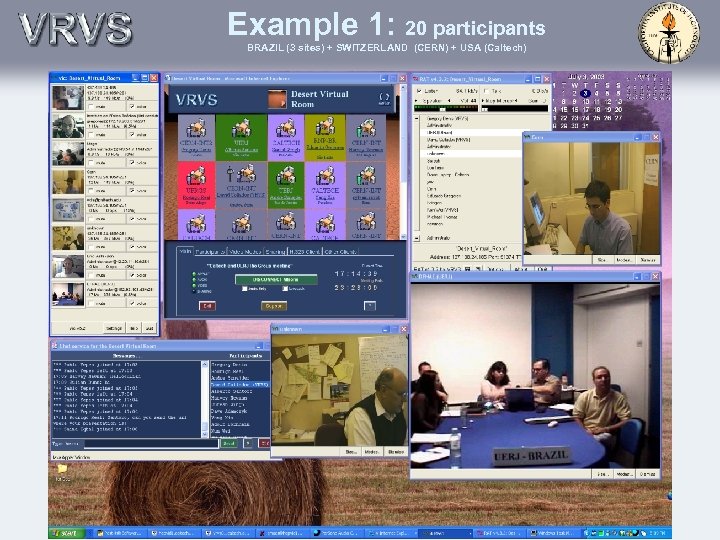Click the second-row rightmost CERN-INT seat icon
This screenshot has width=720, height=540.
pyautogui.click(x=366, y=175)
